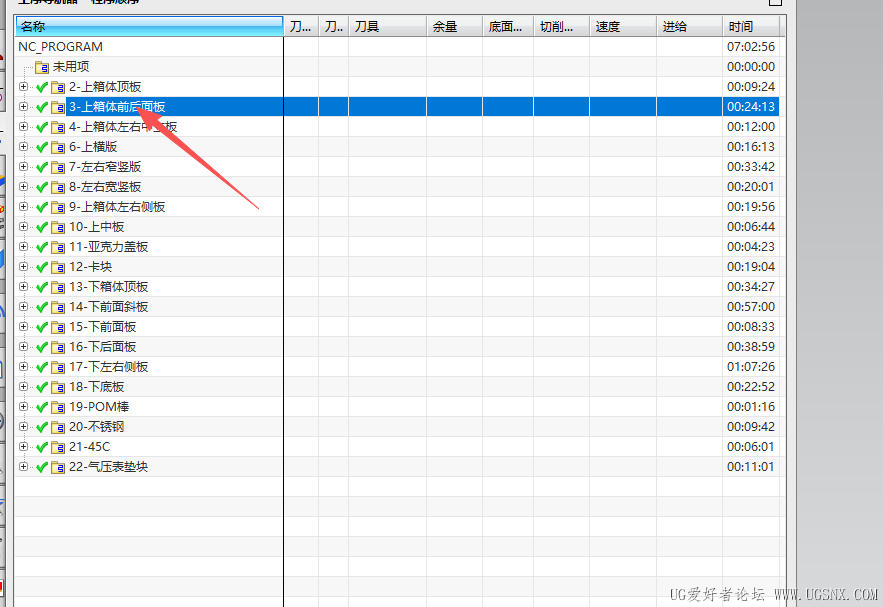Click the folder icon of 13-下箱体顶板

[x=58, y=287]
